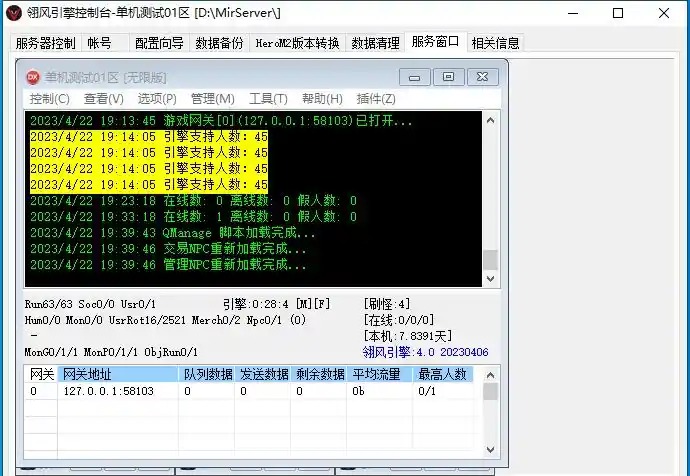Open the 选项(P) menu
Screen dimensions: 690x476
pos(157,99)
